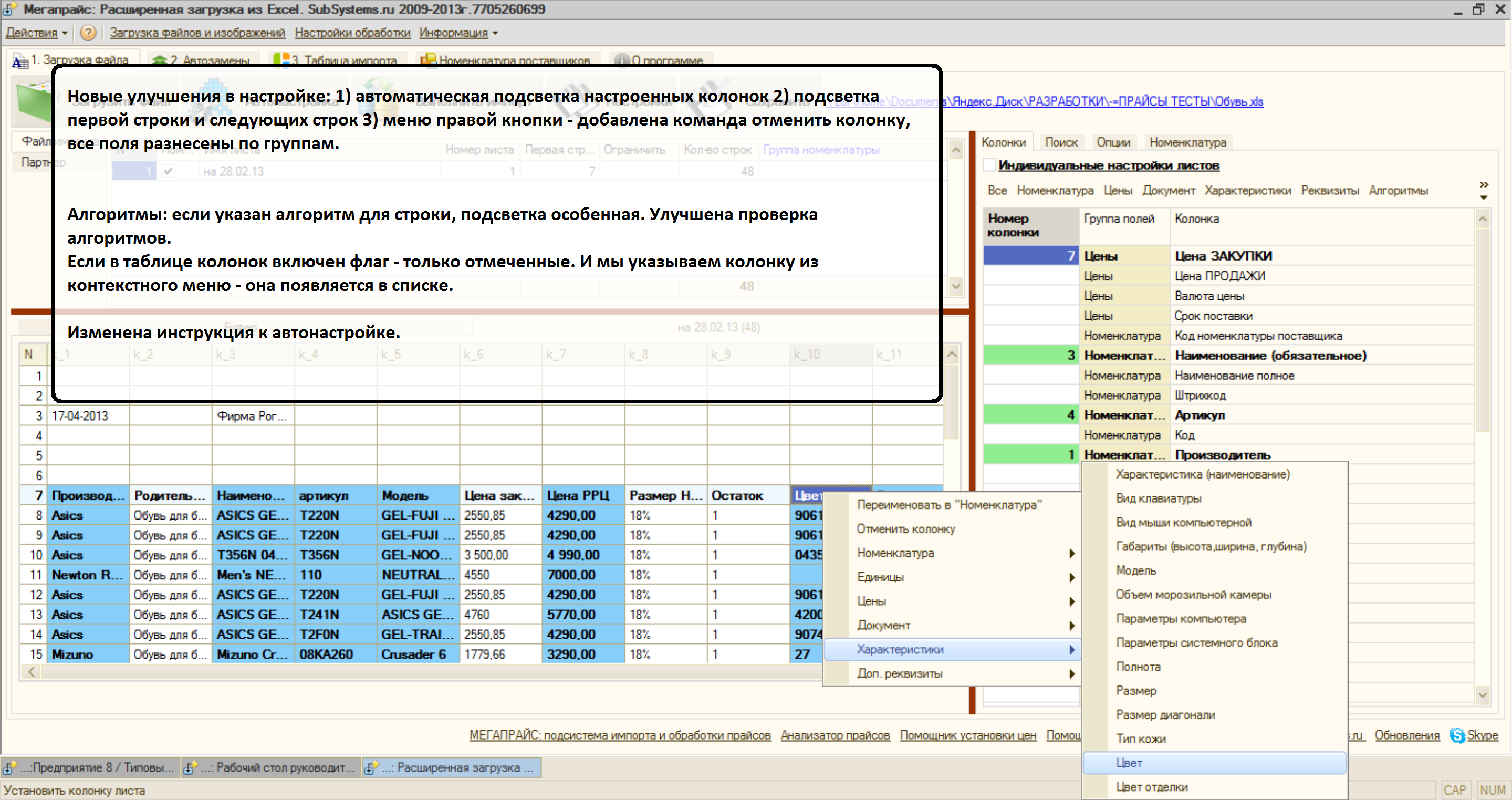Click the data grid horizontal scrollbar left arrow
The width and height of the screenshot is (1512, 800).
(32, 672)
